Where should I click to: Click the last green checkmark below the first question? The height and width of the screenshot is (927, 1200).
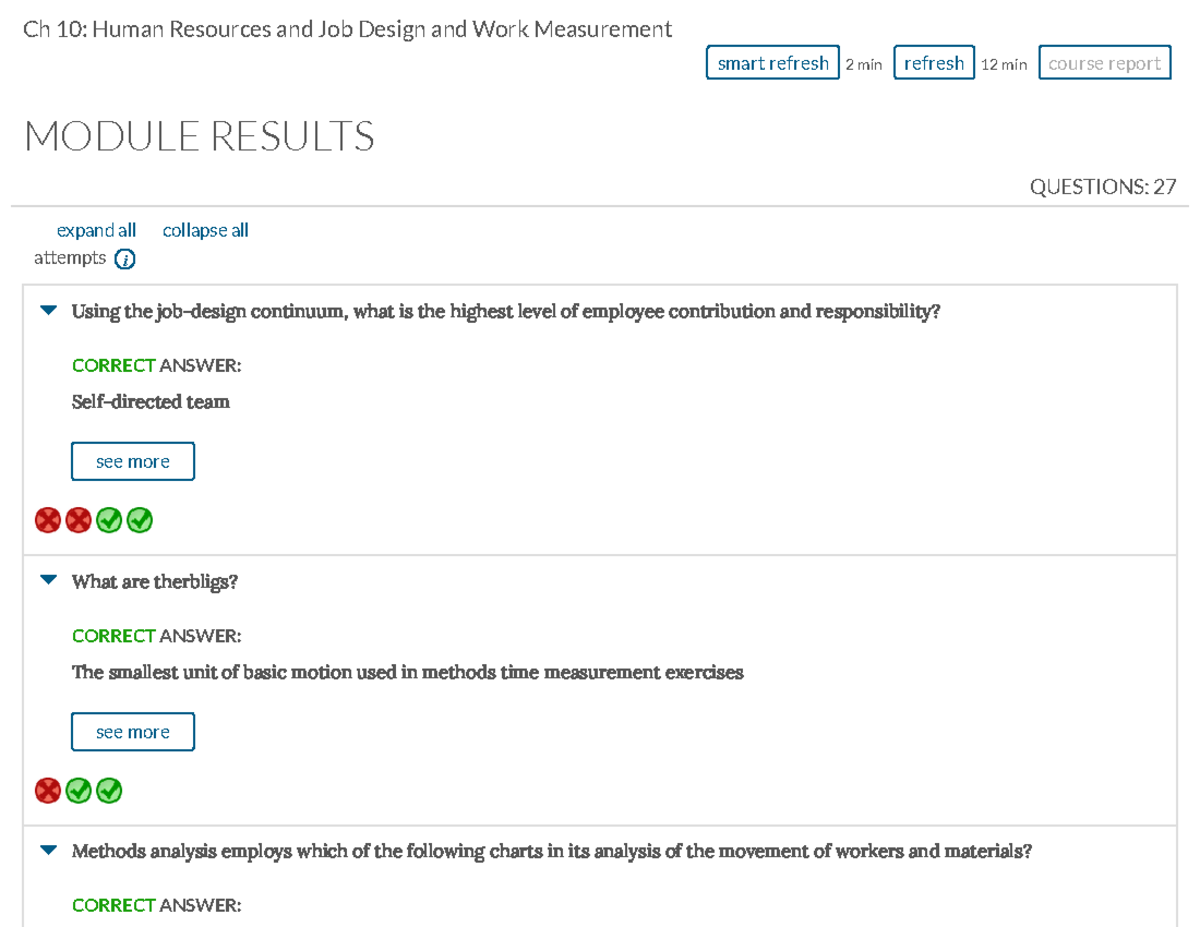tap(139, 520)
